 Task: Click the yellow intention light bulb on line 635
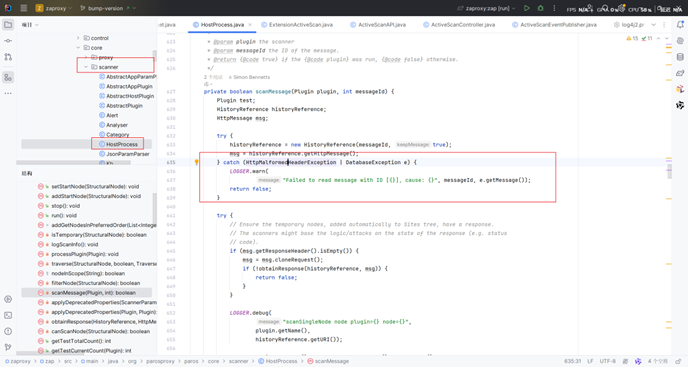click(197, 162)
